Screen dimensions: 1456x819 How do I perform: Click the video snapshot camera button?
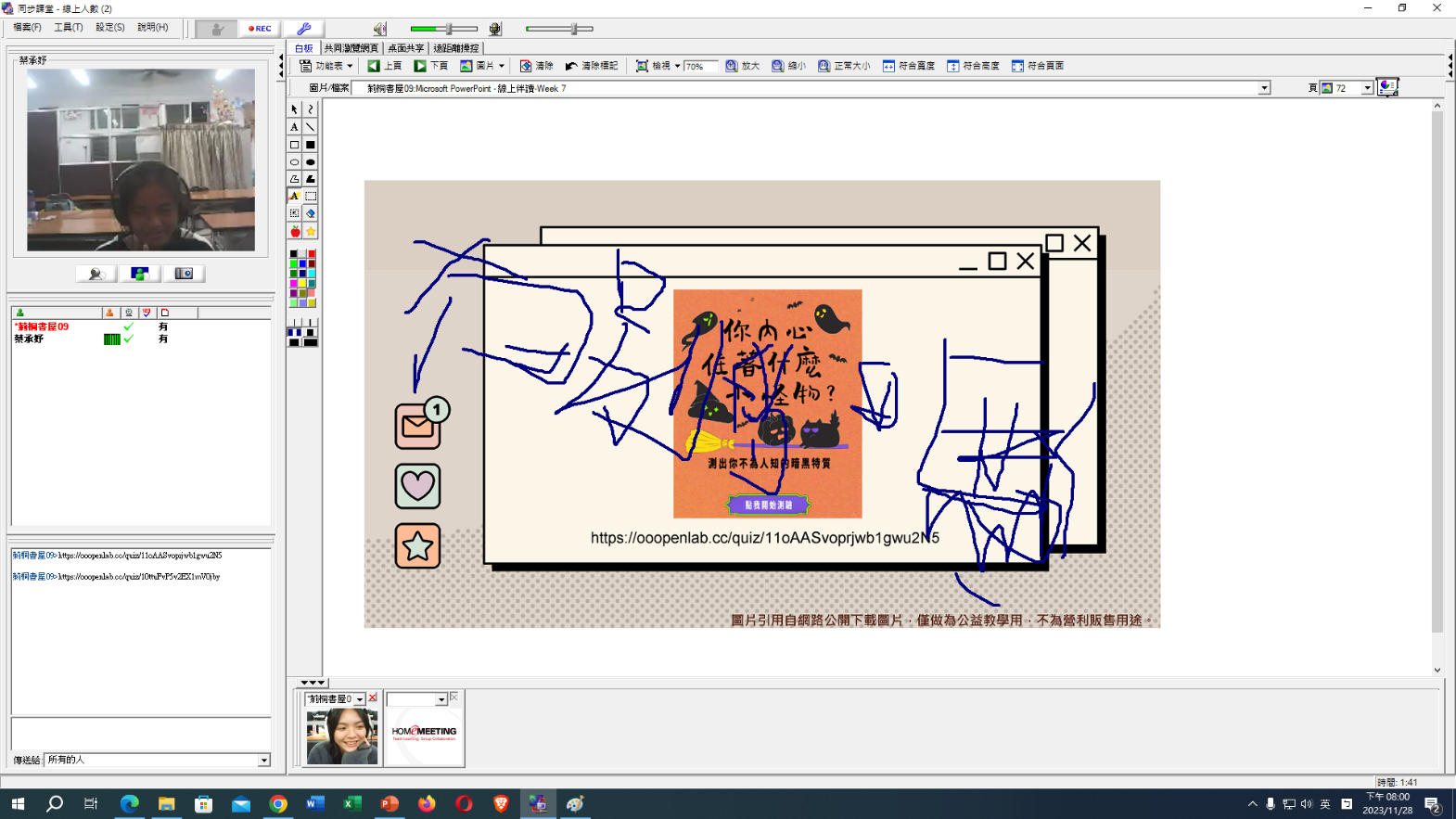[x=184, y=274]
